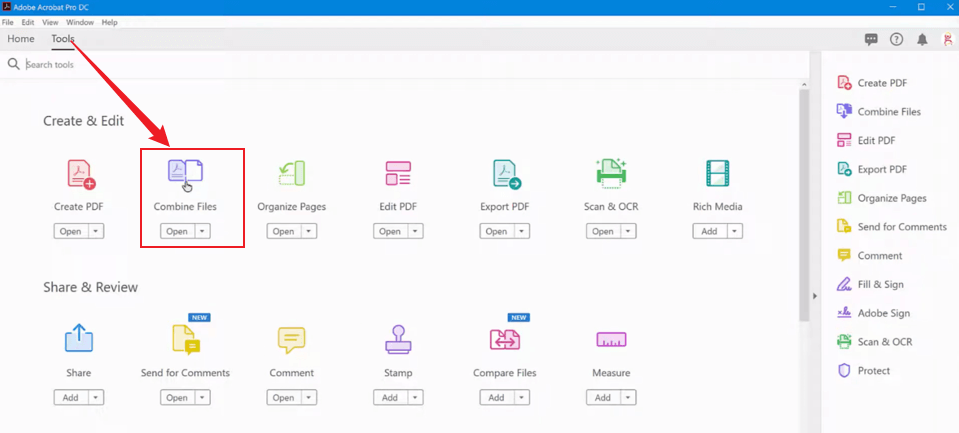This screenshot has height=433, width=959.
Task: Click Open button under Send for Comments
Action: pos(177,398)
